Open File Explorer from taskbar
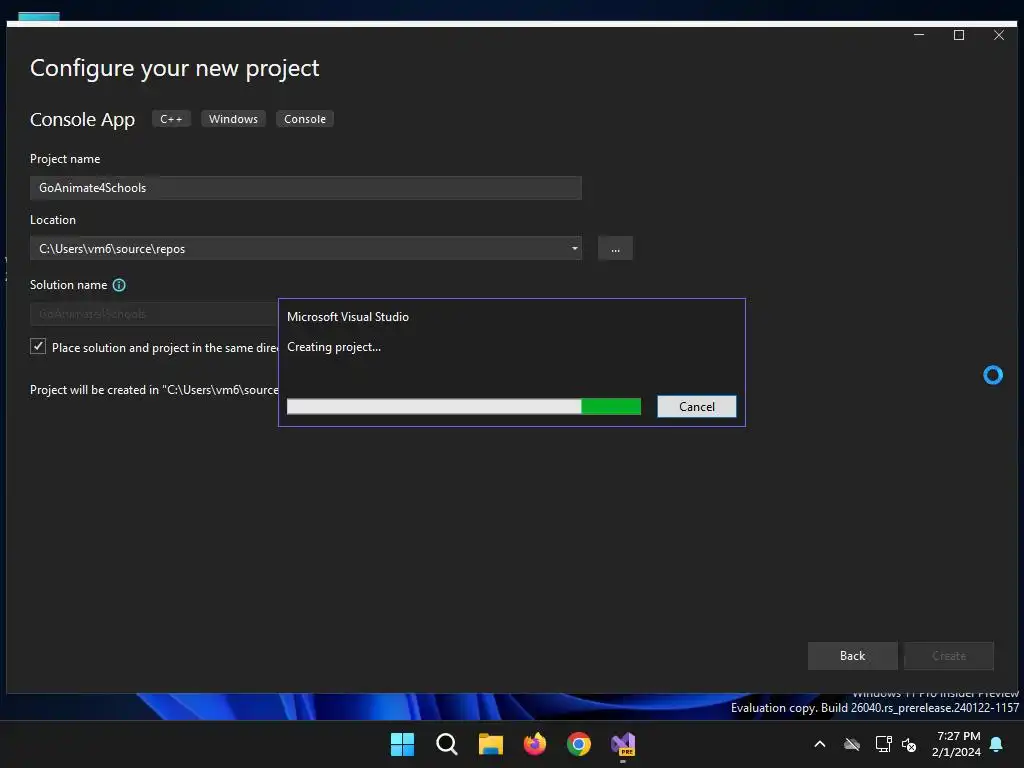 490,744
